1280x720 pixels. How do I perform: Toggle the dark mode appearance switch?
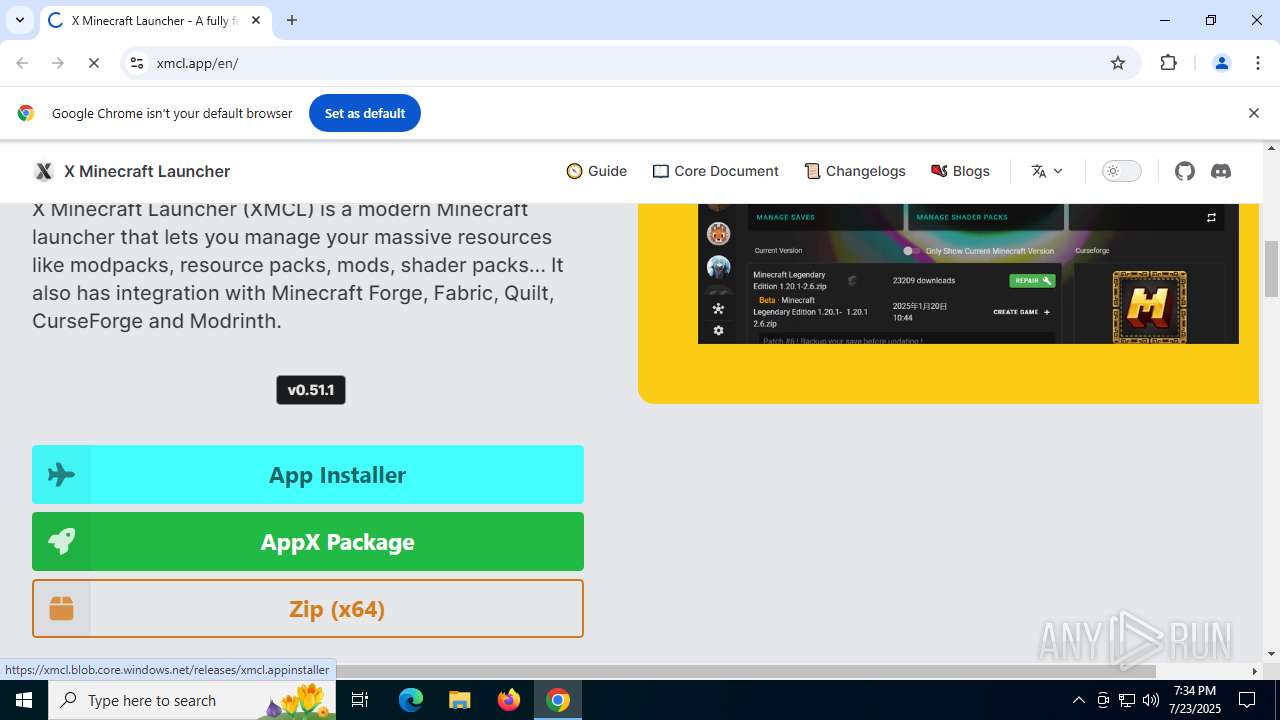(1121, 171)
